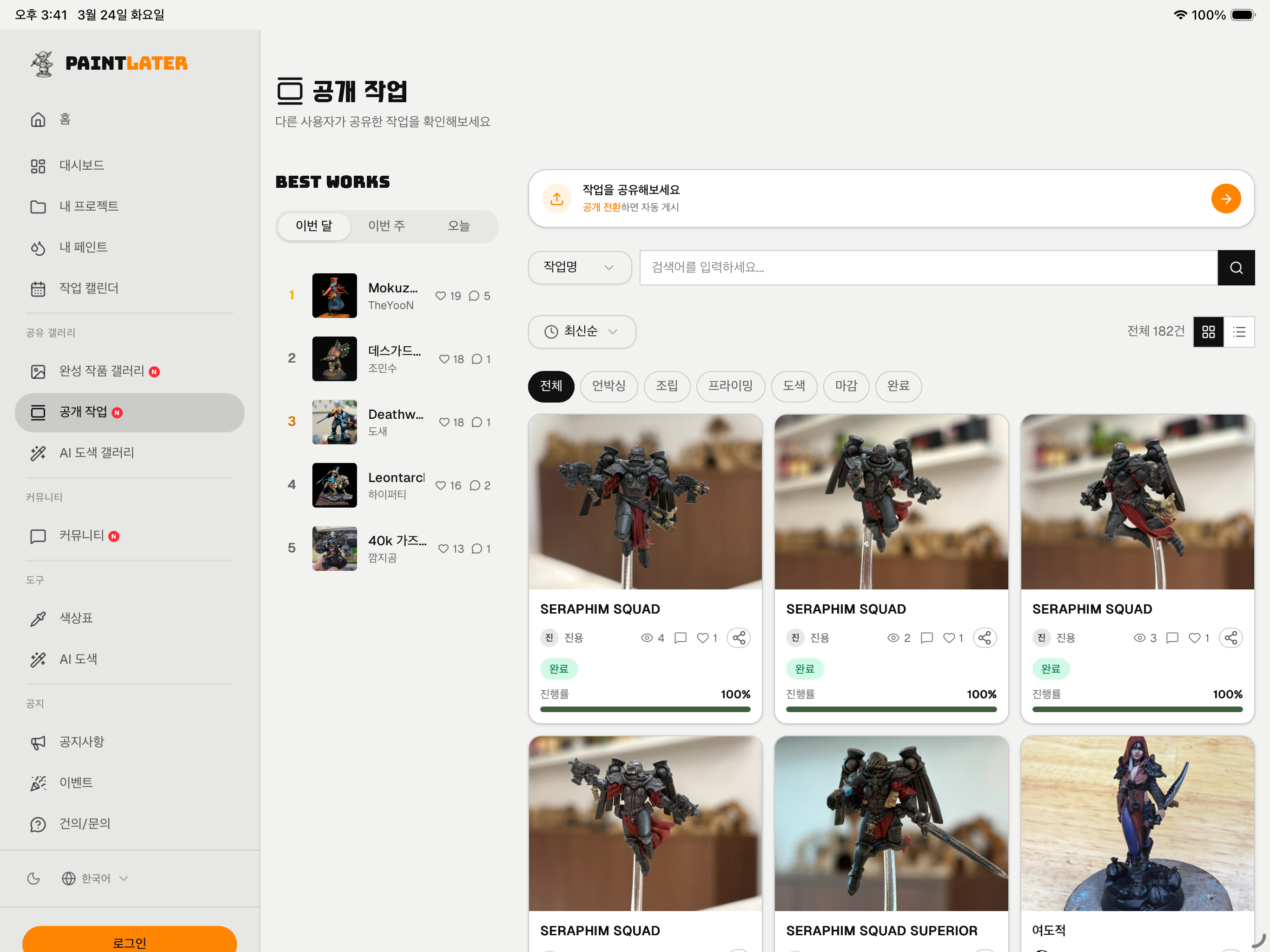Viewport: 1270px width, 952px height.
Task: Filter works by 마감
Action: (x=847, y=386)
